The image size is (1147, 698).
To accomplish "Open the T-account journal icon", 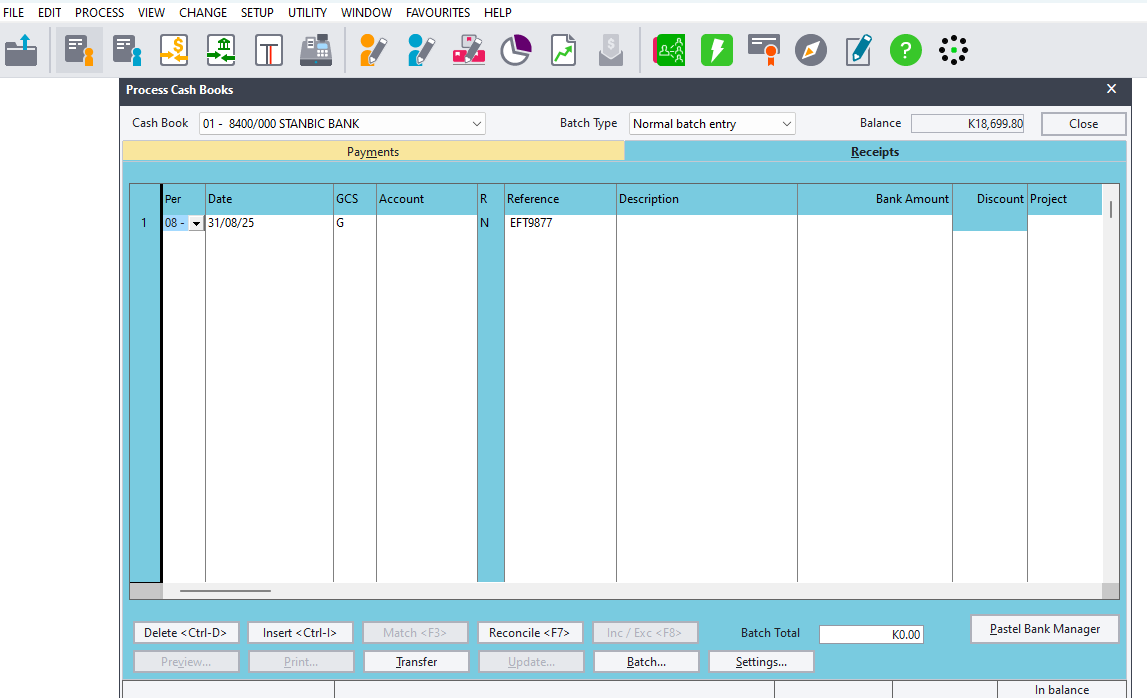I will [x=268, y=50].
